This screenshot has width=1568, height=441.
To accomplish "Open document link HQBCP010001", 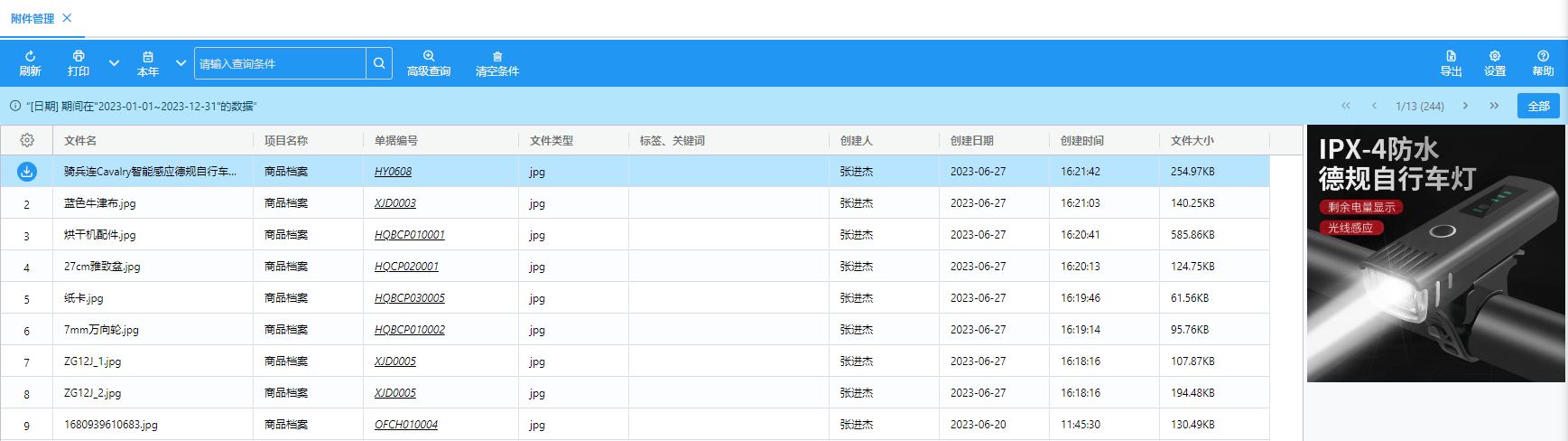I will point(410,235).
